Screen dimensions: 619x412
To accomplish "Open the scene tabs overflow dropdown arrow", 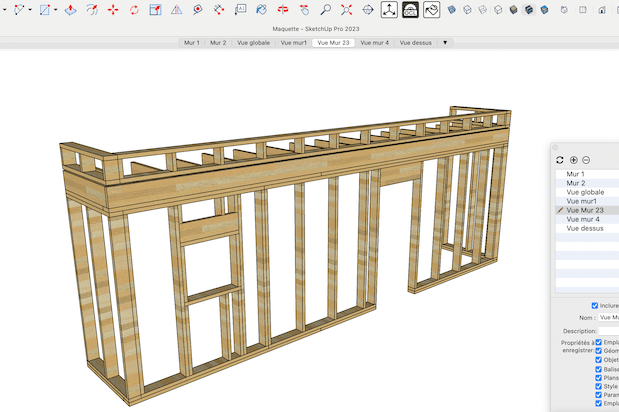I will [x=445, y=43].
